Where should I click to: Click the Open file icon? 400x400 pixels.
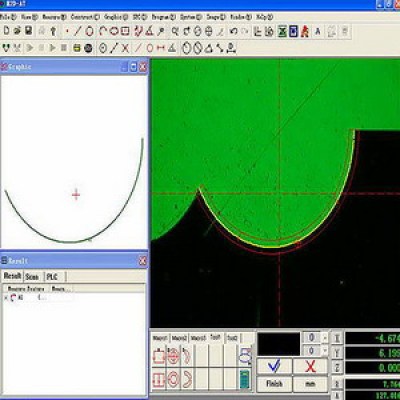[17, 31]
